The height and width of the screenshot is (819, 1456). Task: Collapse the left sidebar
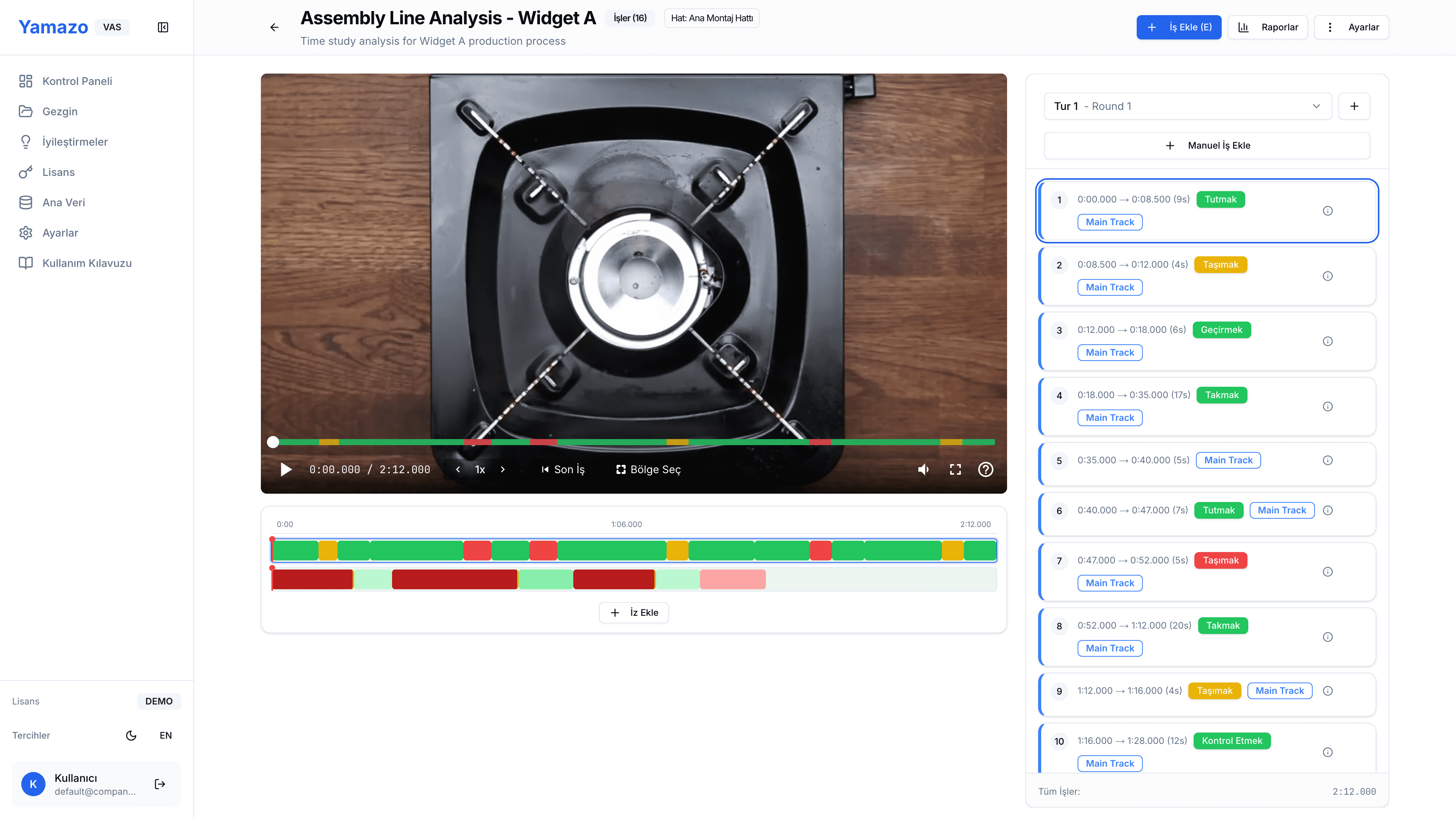click(x=163, y=27)
